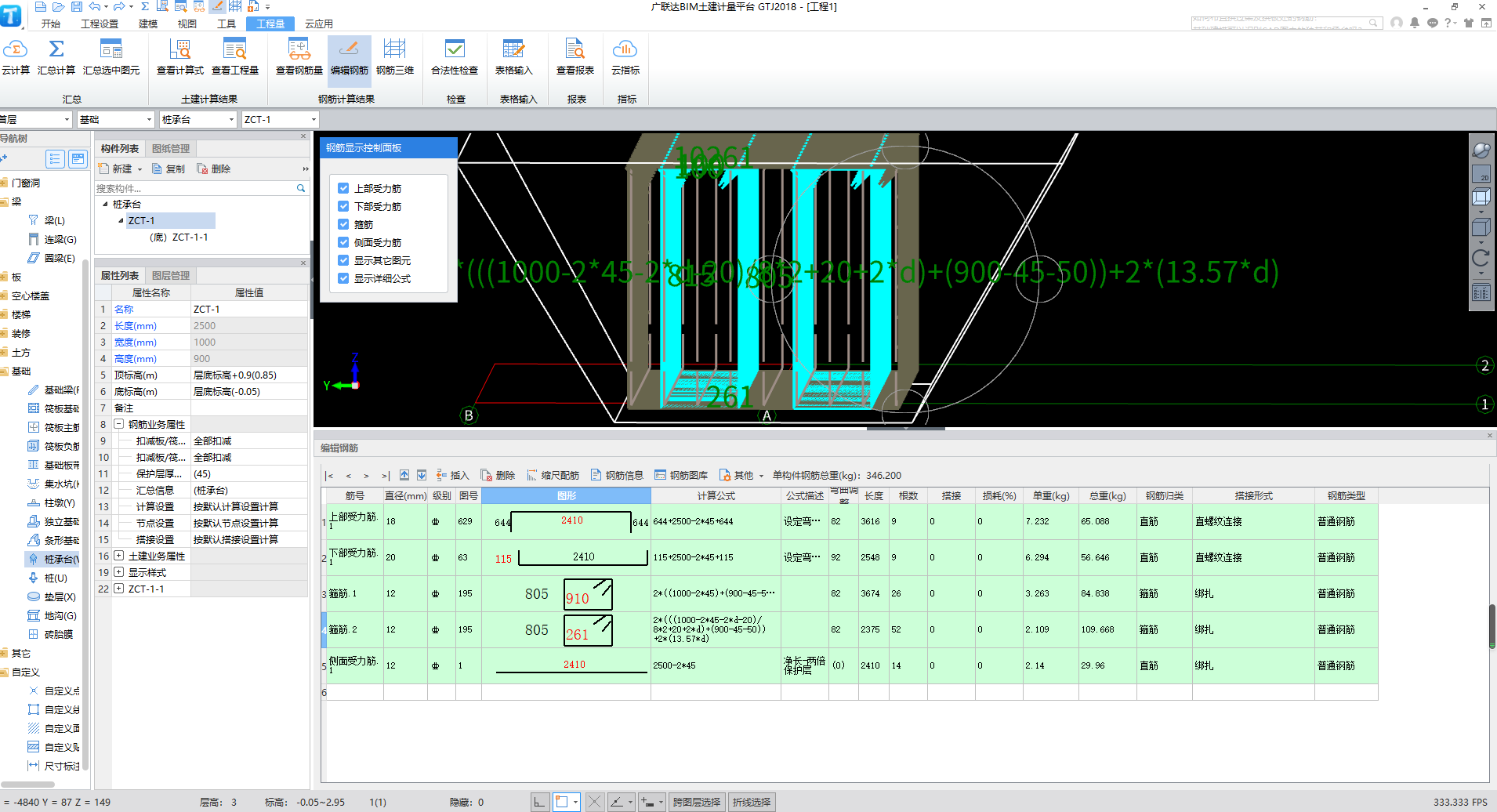This screenshot has width=1497, height=812.
Task: Run 合法性检查 tool
Action: pos(455,57)
